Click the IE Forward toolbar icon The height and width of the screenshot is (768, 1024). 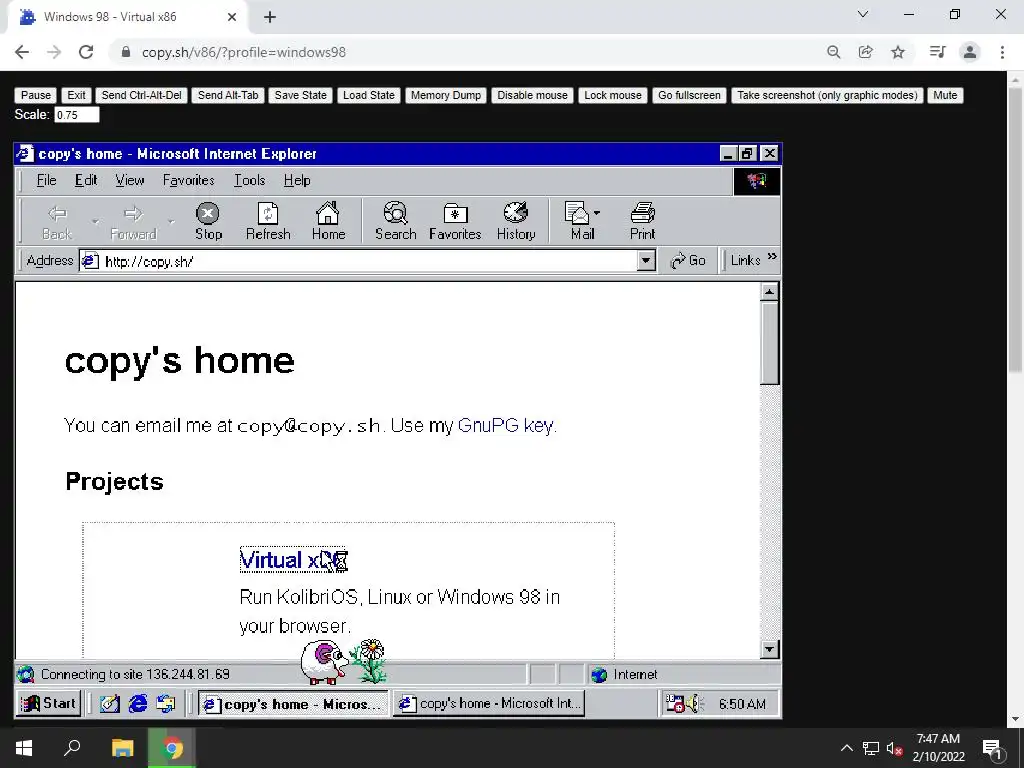133,221
